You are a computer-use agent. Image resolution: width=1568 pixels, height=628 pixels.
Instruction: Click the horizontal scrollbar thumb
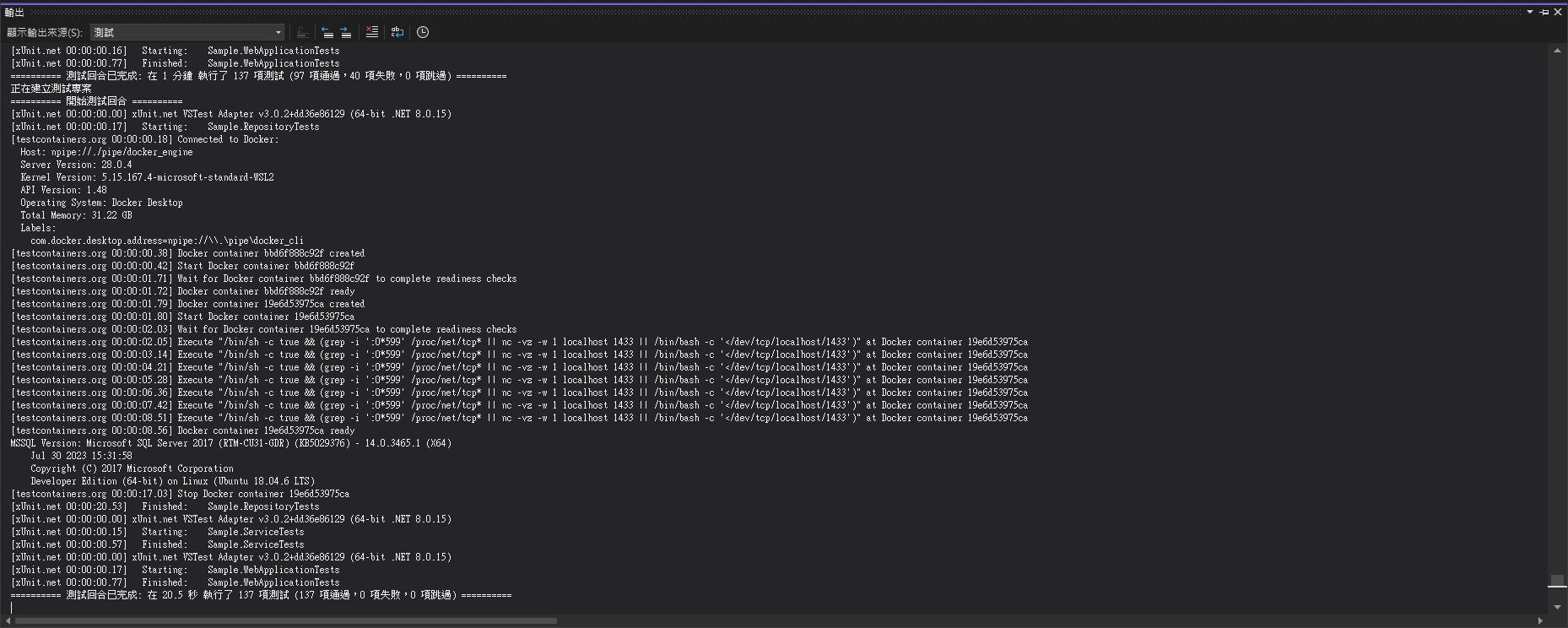click(285, 621)
